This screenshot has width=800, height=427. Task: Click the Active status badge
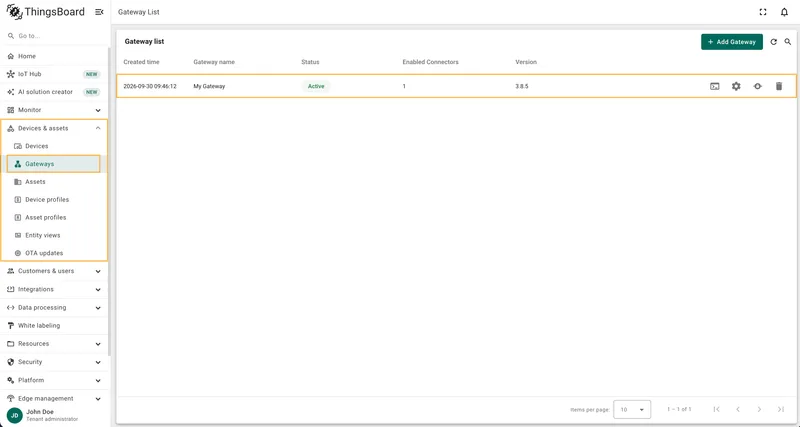(316, 86)
